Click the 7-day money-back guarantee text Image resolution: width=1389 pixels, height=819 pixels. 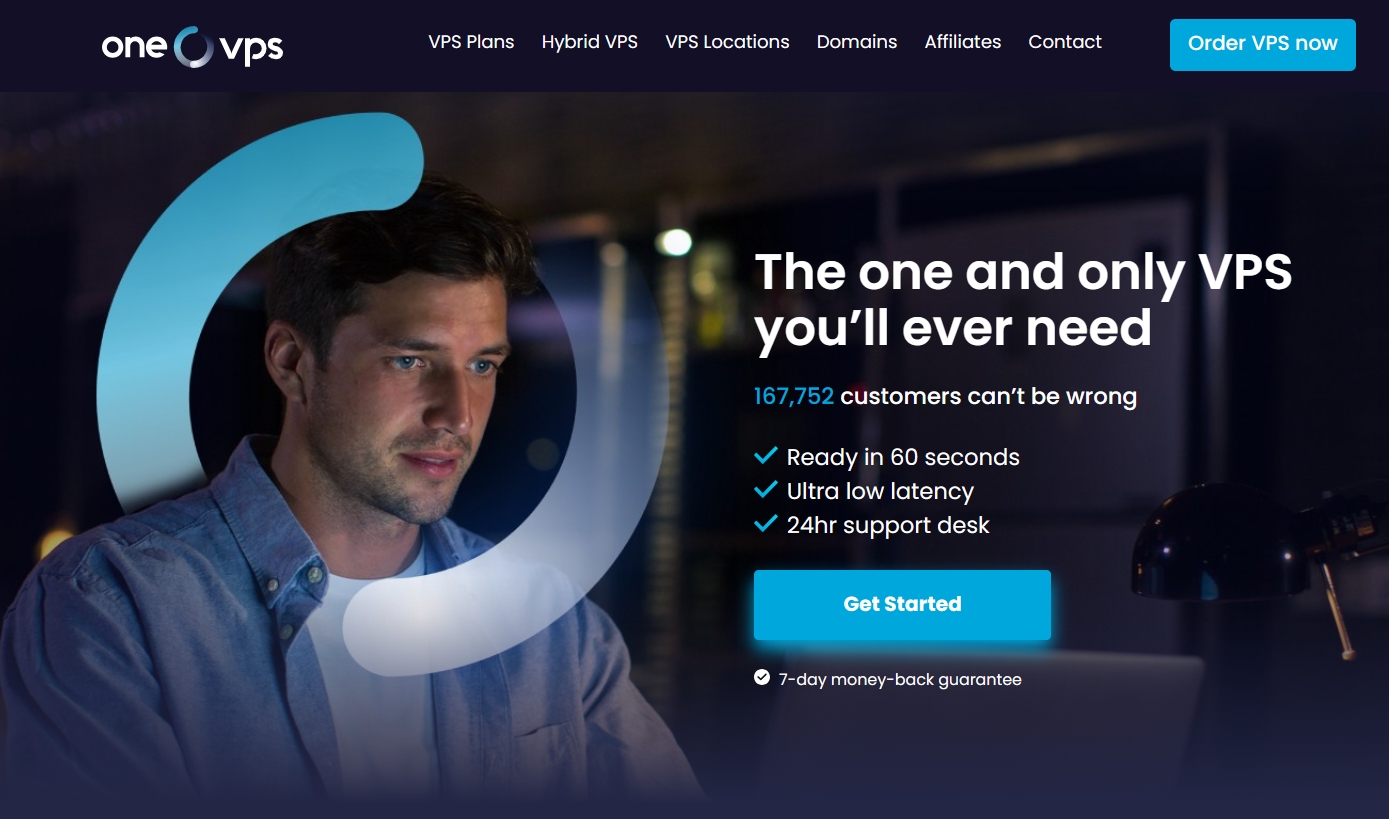pyautogui.click(x=900, y=679)
